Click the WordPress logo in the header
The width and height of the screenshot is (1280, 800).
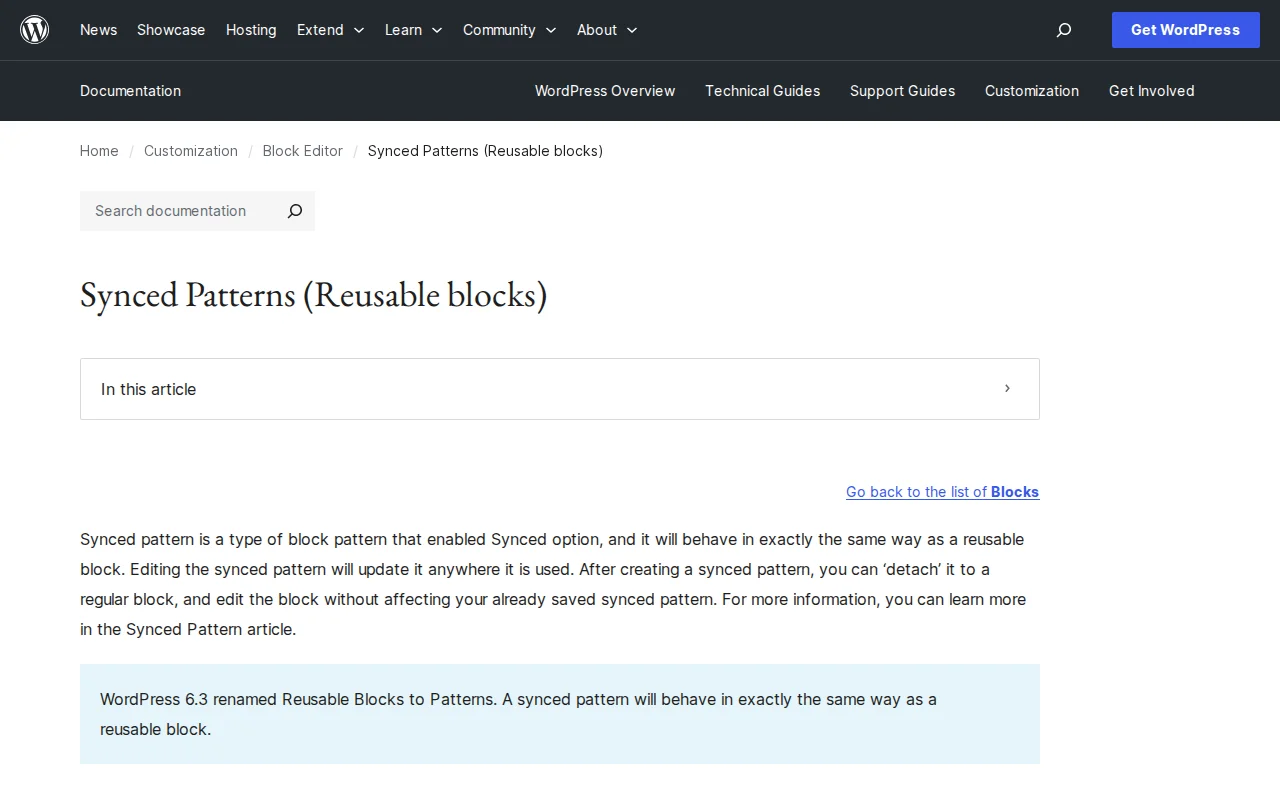point(34,29)
